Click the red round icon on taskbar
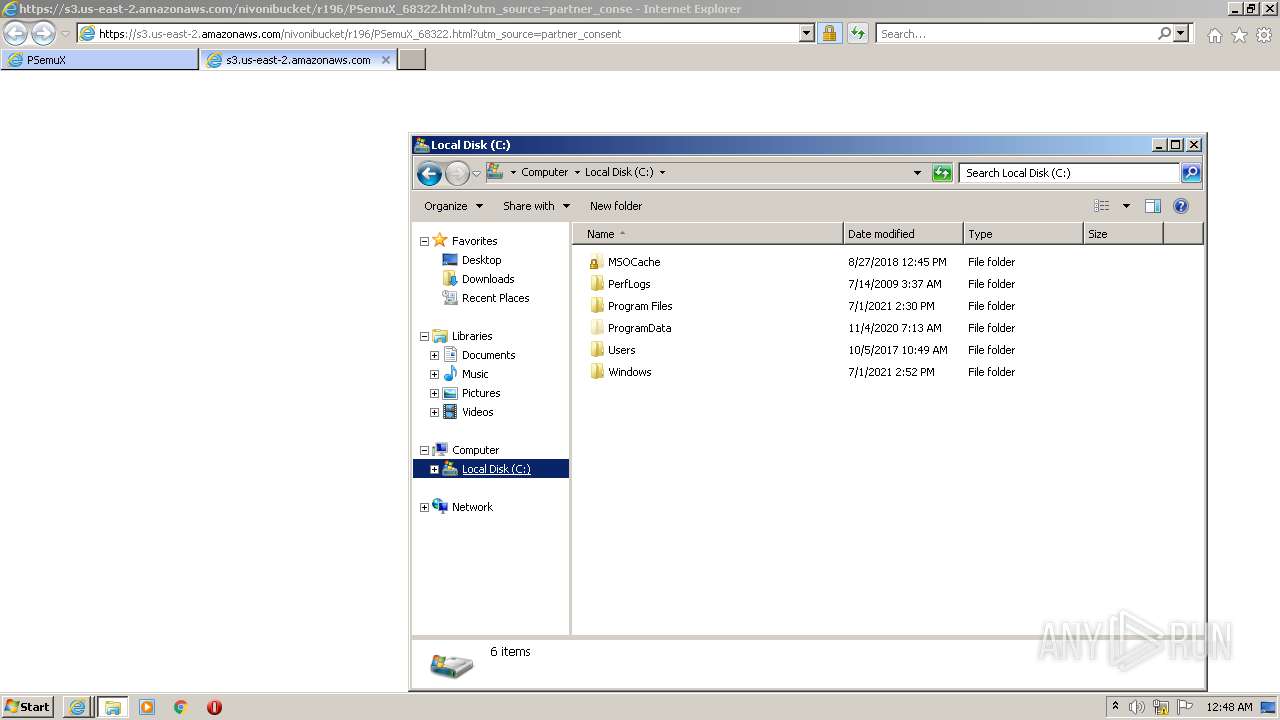1280x720 pixels. click(214, 707)
